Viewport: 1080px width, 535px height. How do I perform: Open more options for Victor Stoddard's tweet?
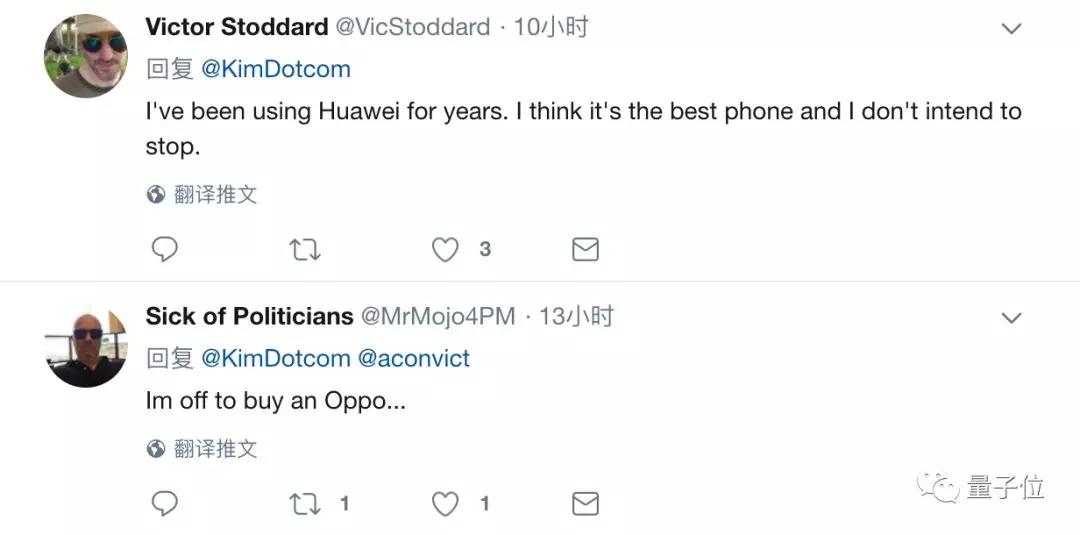pos(1012,28)
